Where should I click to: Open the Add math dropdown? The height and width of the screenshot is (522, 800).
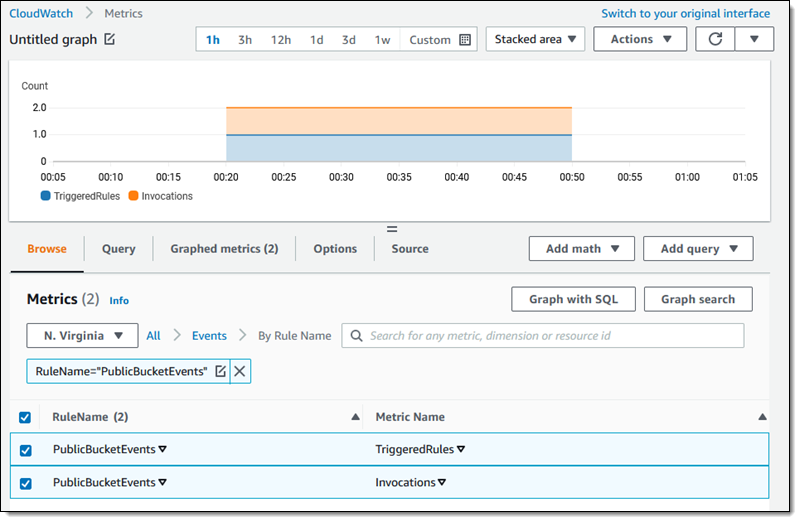pos(582,248)
